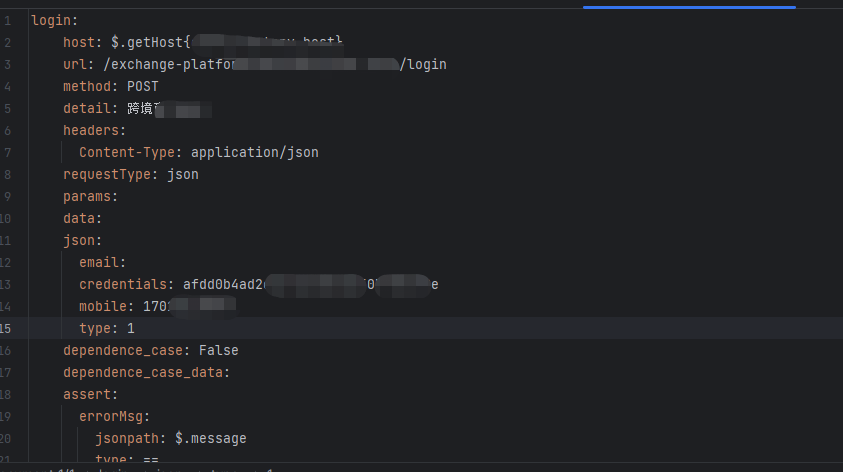Click the 'errorMsg:' key
This screenshot has height=472, width=843.
click(x=114, y=416)
